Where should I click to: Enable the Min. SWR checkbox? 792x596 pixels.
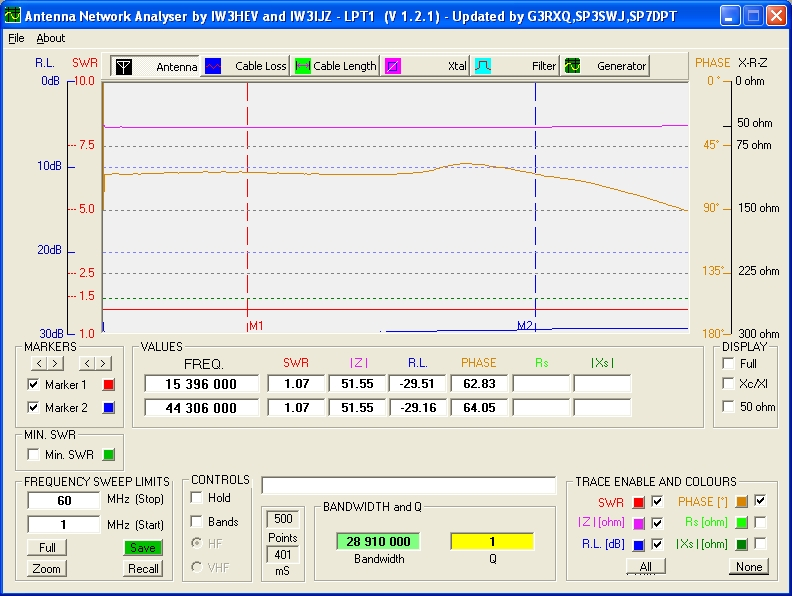pyautogui.click(x=34, y=455)
